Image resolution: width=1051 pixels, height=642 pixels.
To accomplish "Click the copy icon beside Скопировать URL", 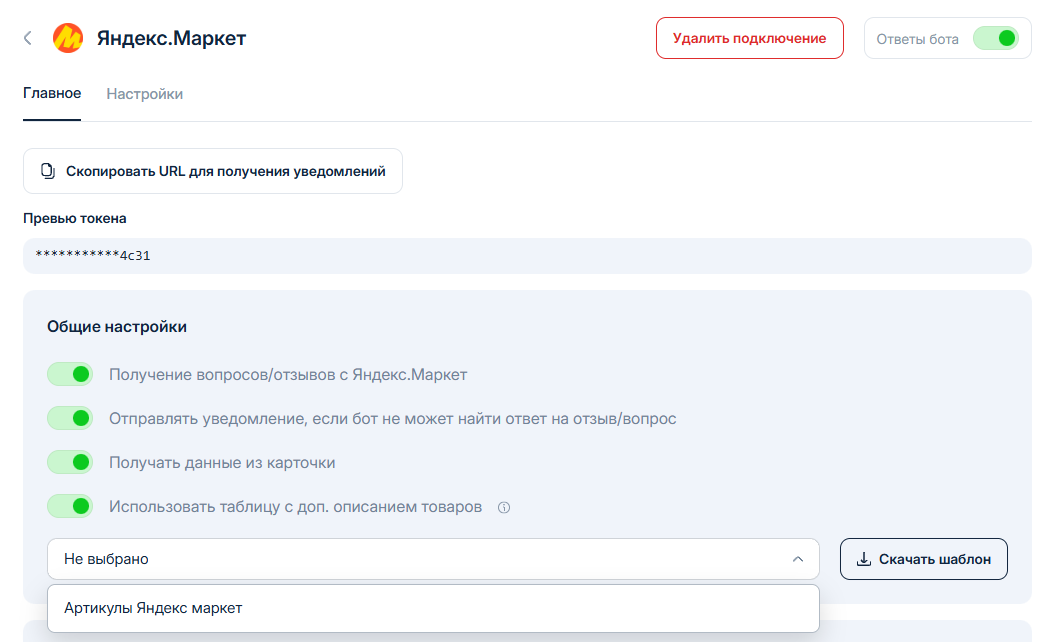I will pyautogui.click(x=48, y=171).
